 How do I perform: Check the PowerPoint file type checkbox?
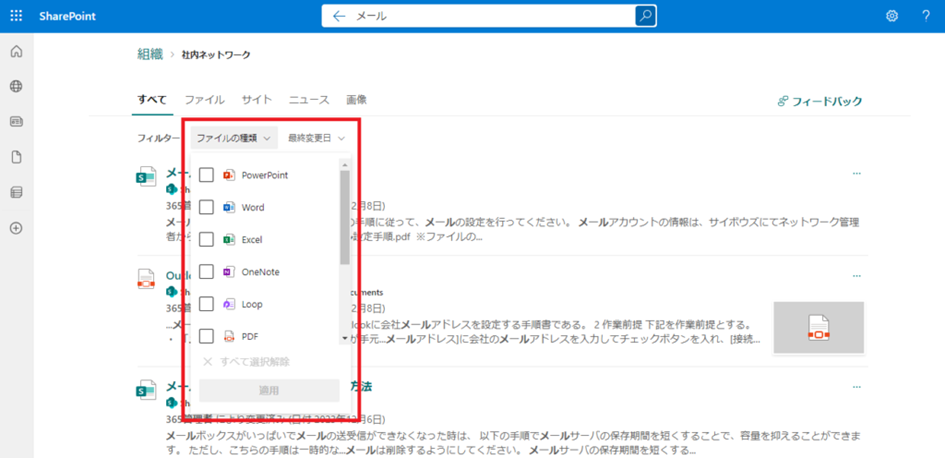point(206,175)
